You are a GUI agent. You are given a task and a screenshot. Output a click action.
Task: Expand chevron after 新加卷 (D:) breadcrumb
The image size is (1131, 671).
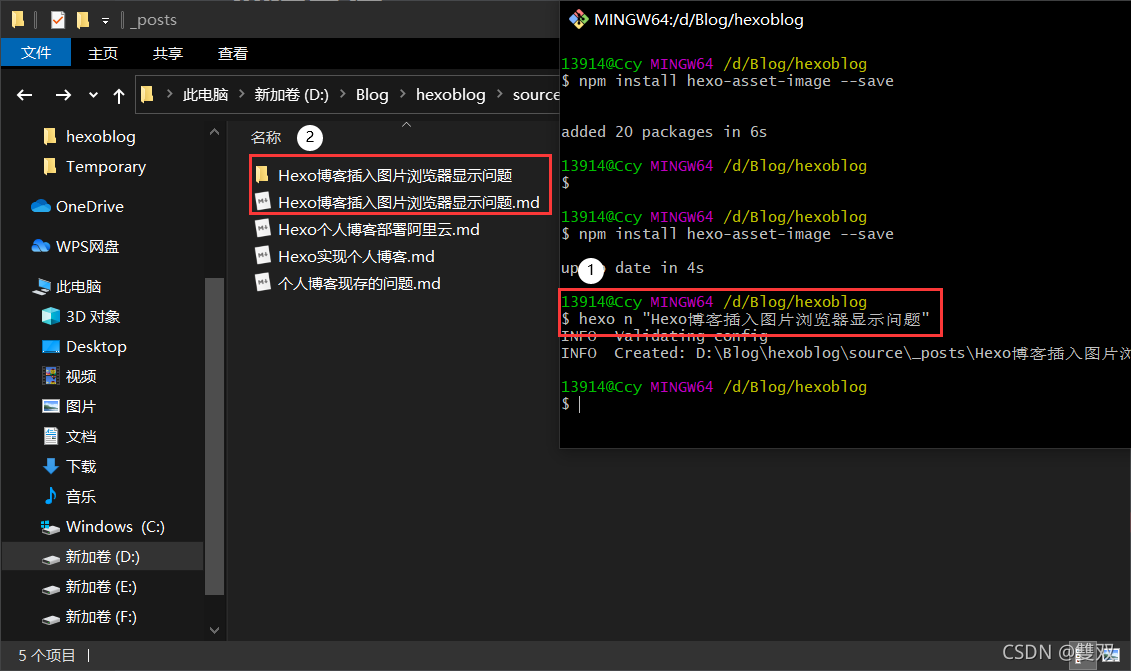342,94
